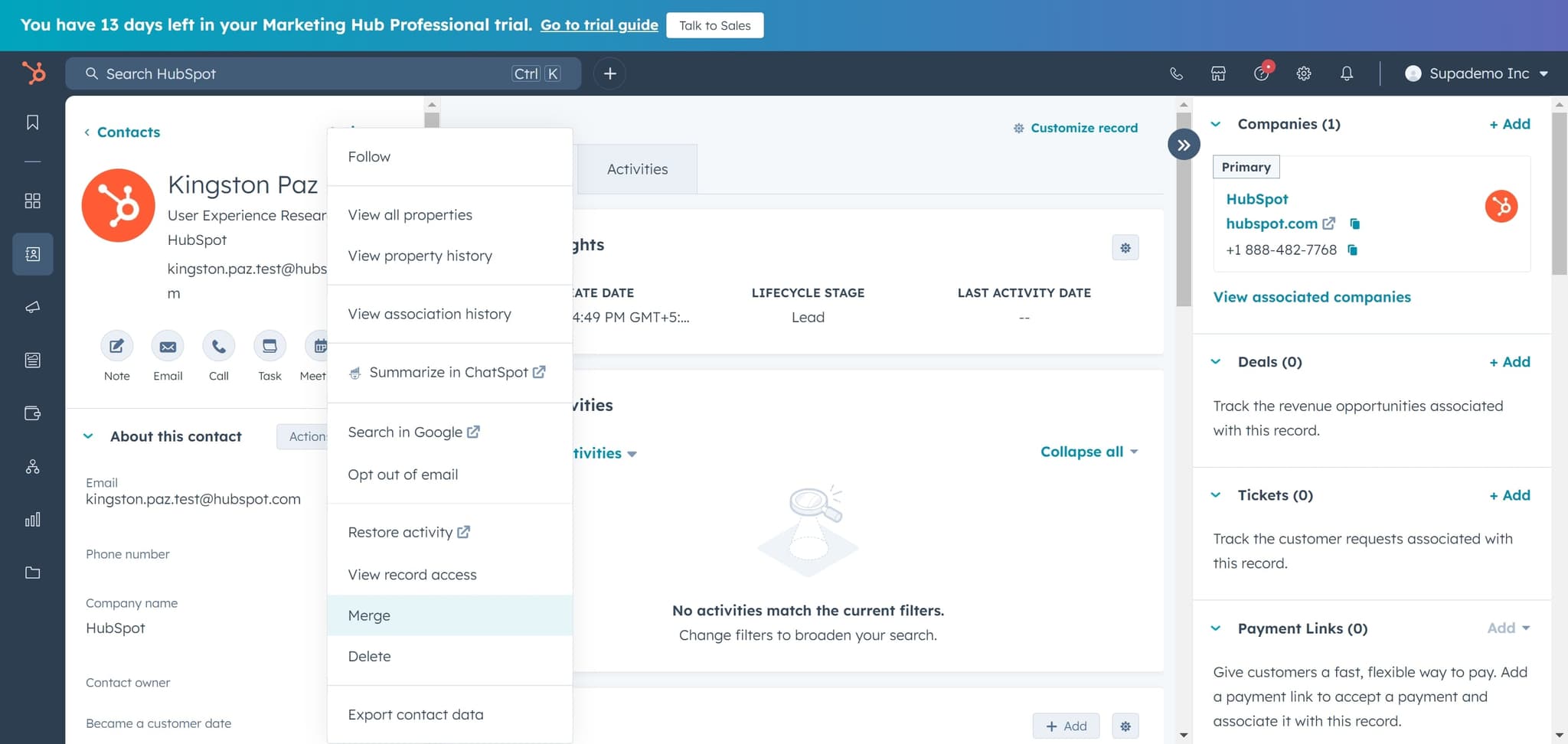Open the Bookmarks icon in left sidebar
Viewport: 1568px width, 744px height.
point(32,122)
